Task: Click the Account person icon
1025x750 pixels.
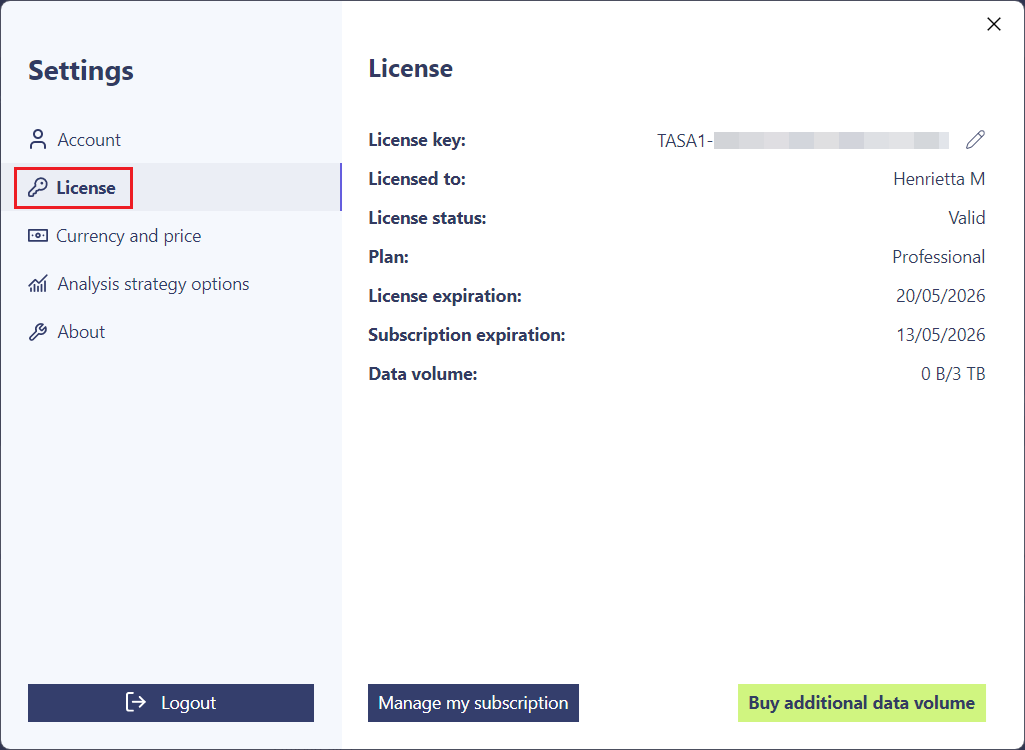Action: 38,139
